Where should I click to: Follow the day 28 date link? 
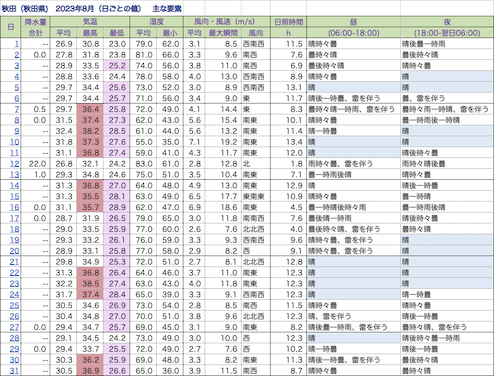(14, 338)
